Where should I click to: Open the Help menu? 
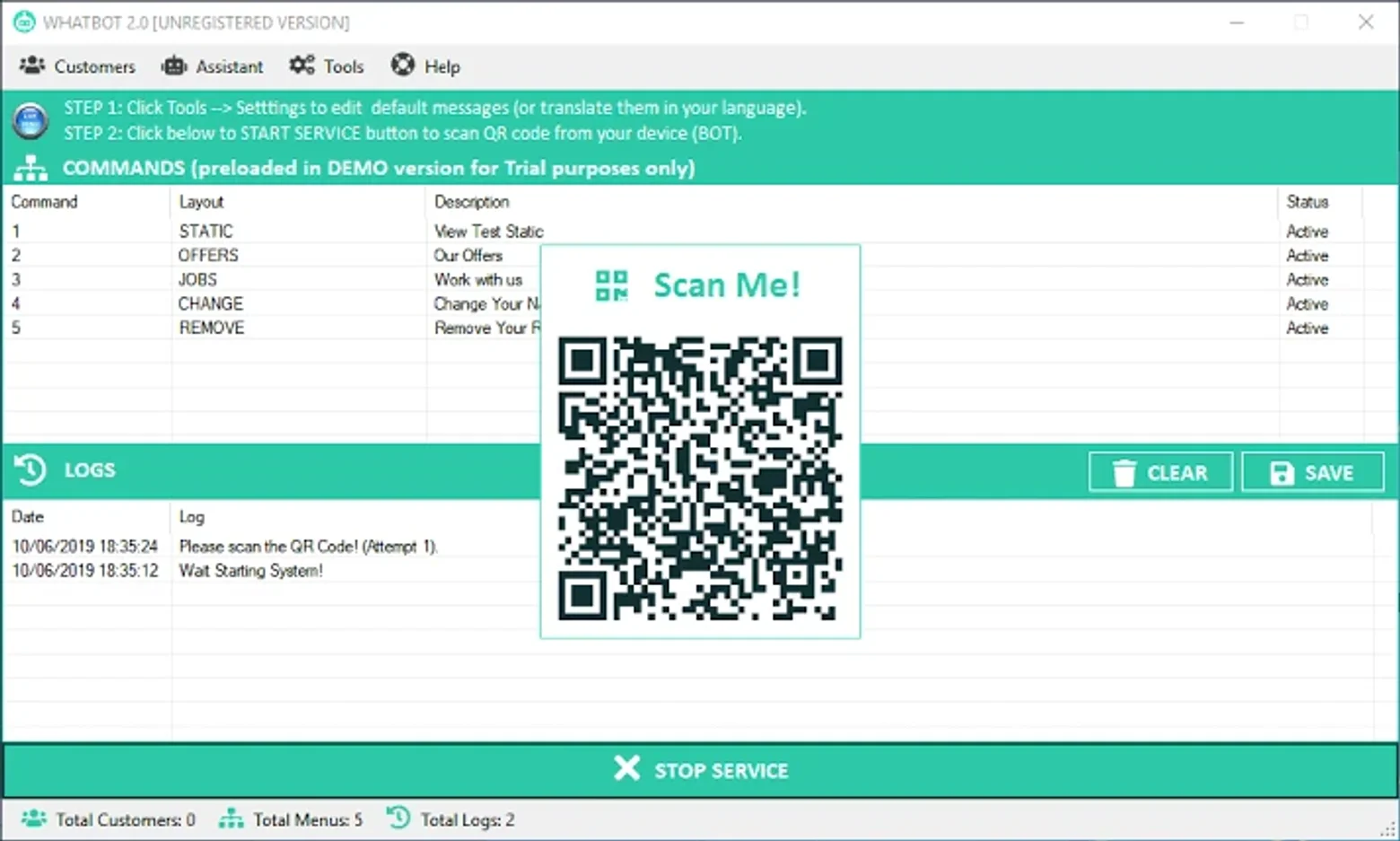coord(425,66)
